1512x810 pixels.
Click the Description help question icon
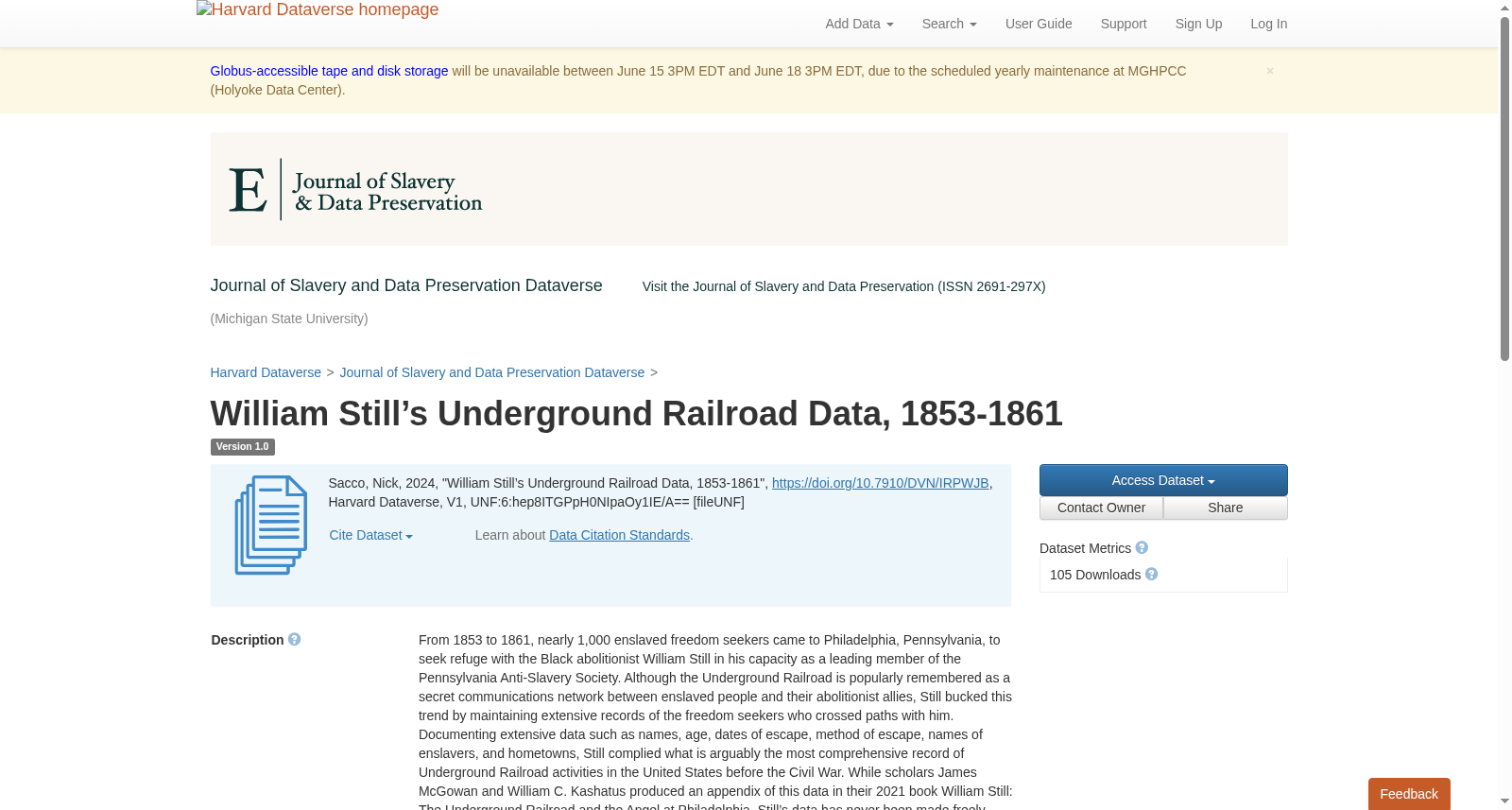(295, 640)
